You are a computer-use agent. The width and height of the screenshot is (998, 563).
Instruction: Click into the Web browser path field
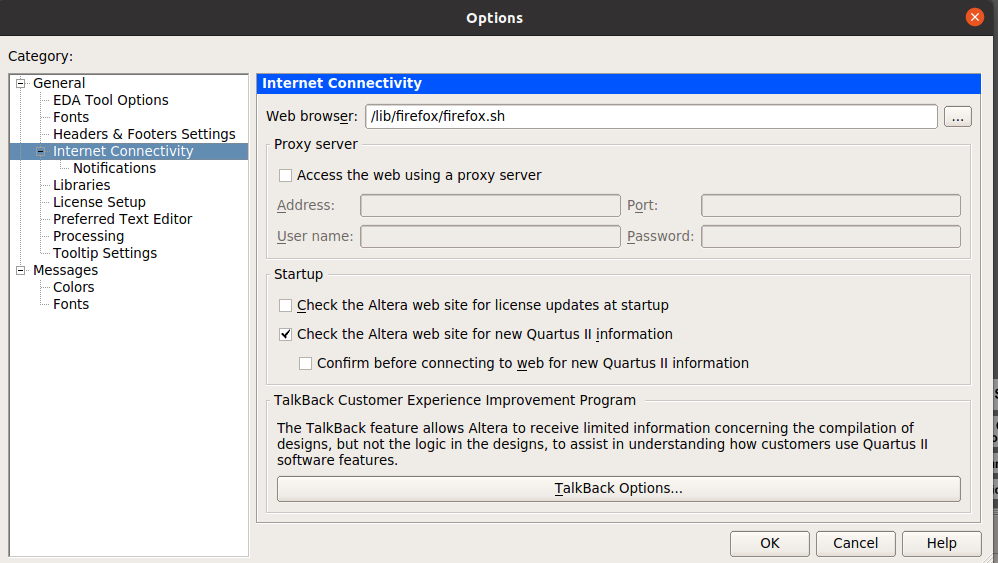[650, 117]
